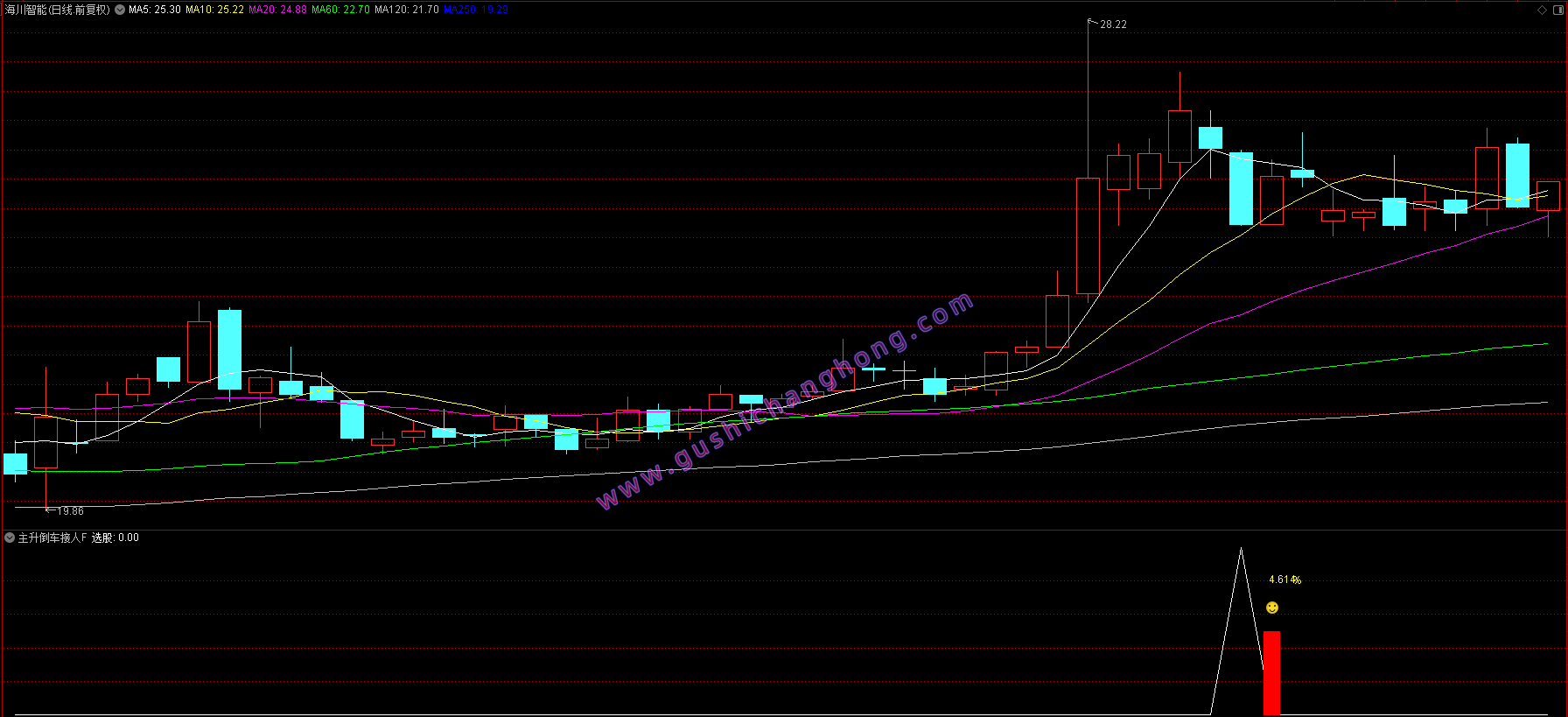The height and width of the screenshot is (717, 1568).
Task: Click the yellow MA10: 25.22 label
Action: click(x=214, y=10)
